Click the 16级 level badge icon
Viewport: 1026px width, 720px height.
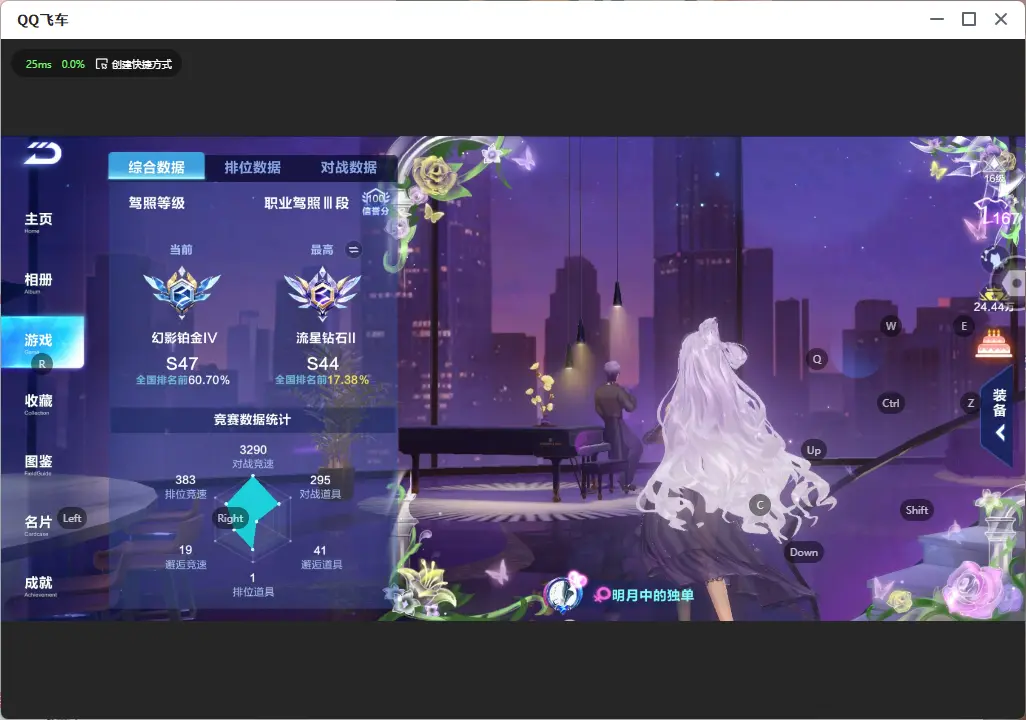point(994,169)
